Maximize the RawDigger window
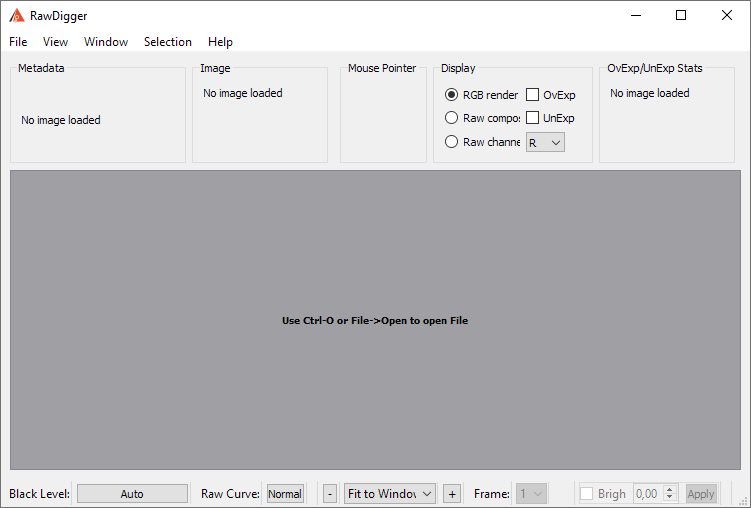This screenshot has width=751, height=508. click(x=681, y=15)
